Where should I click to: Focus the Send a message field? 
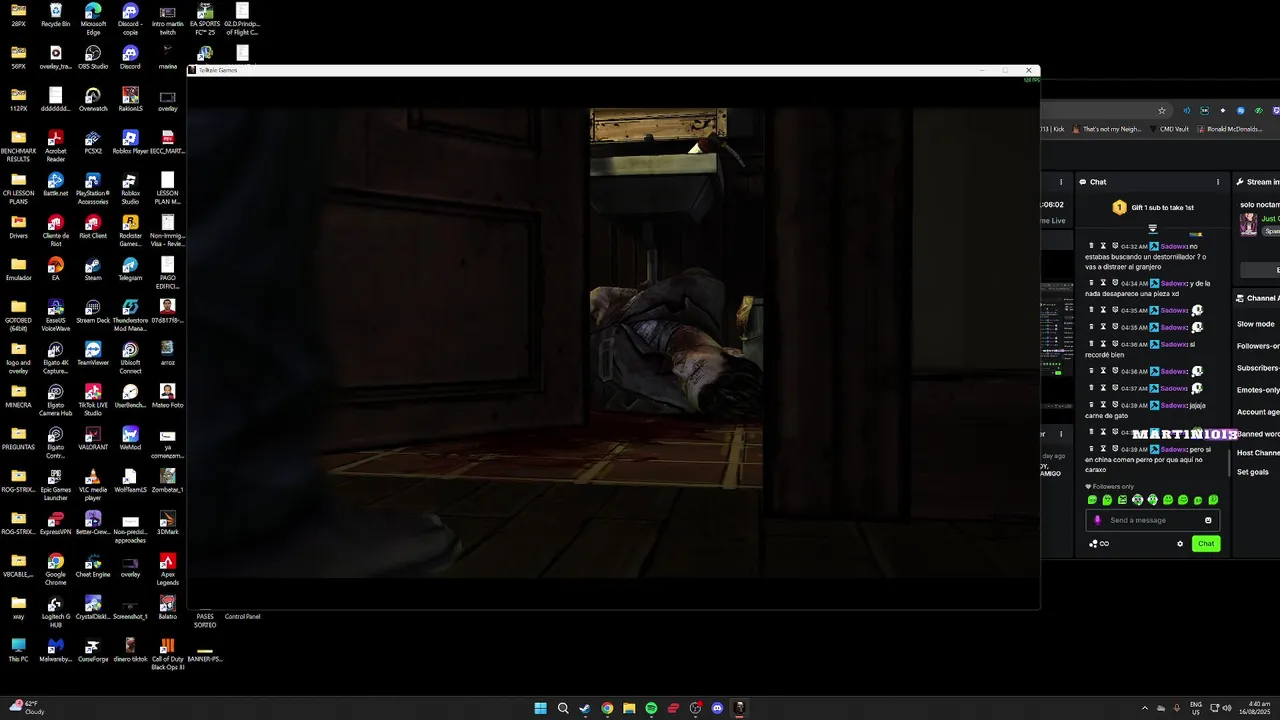pos(1152,520)
